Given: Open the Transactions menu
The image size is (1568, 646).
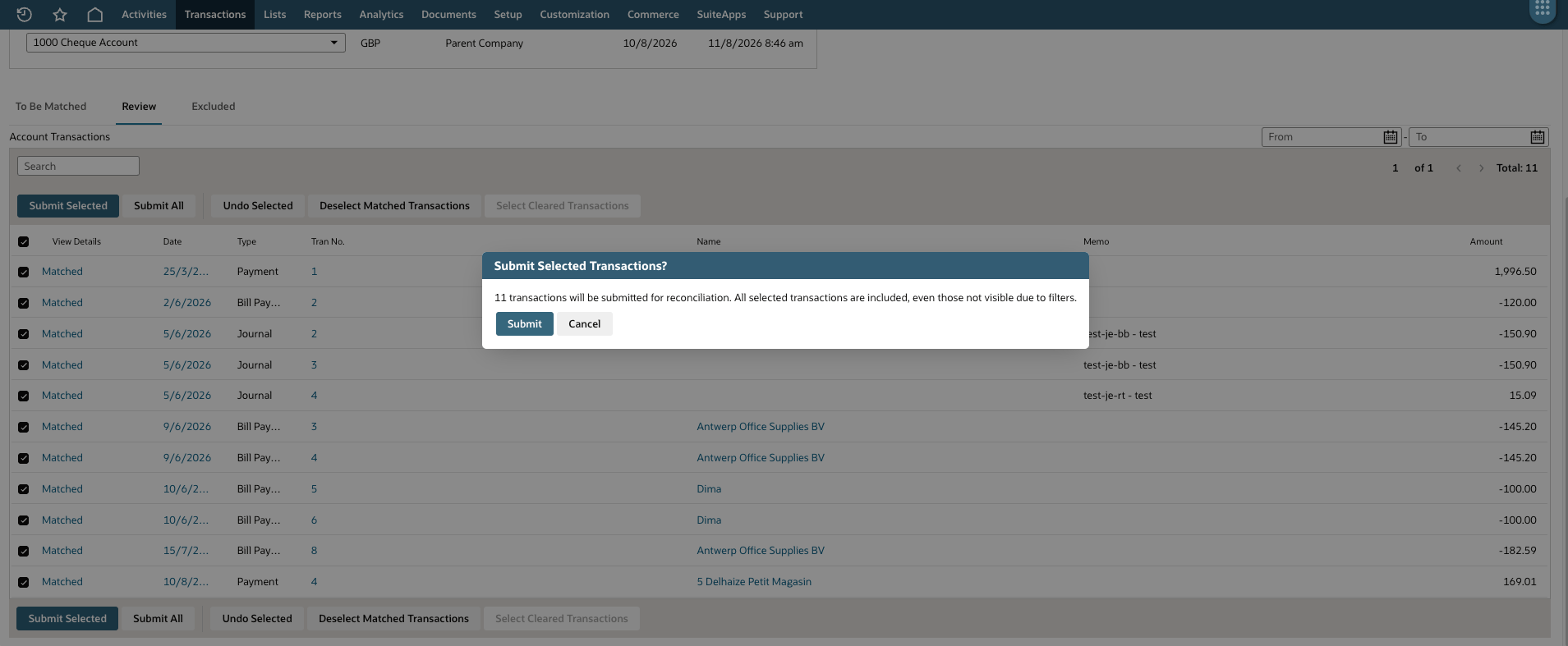Looking at the screenshot, I should click(x=215, y=14).
